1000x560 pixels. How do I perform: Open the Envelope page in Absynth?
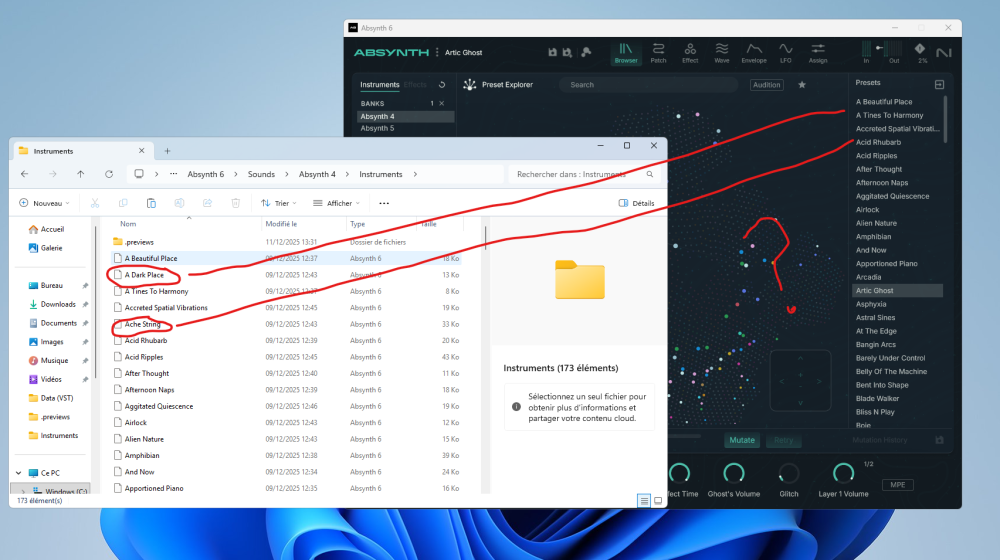[x=754, y=53]
